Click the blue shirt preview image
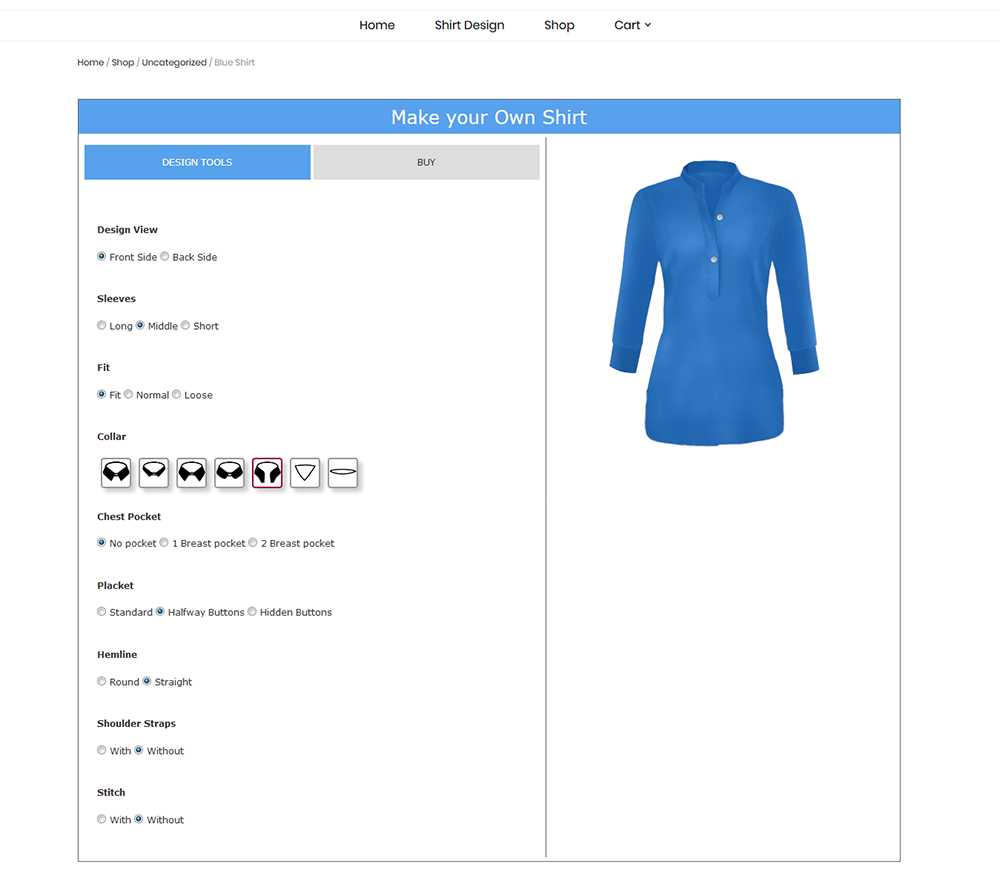 (714, 303)
